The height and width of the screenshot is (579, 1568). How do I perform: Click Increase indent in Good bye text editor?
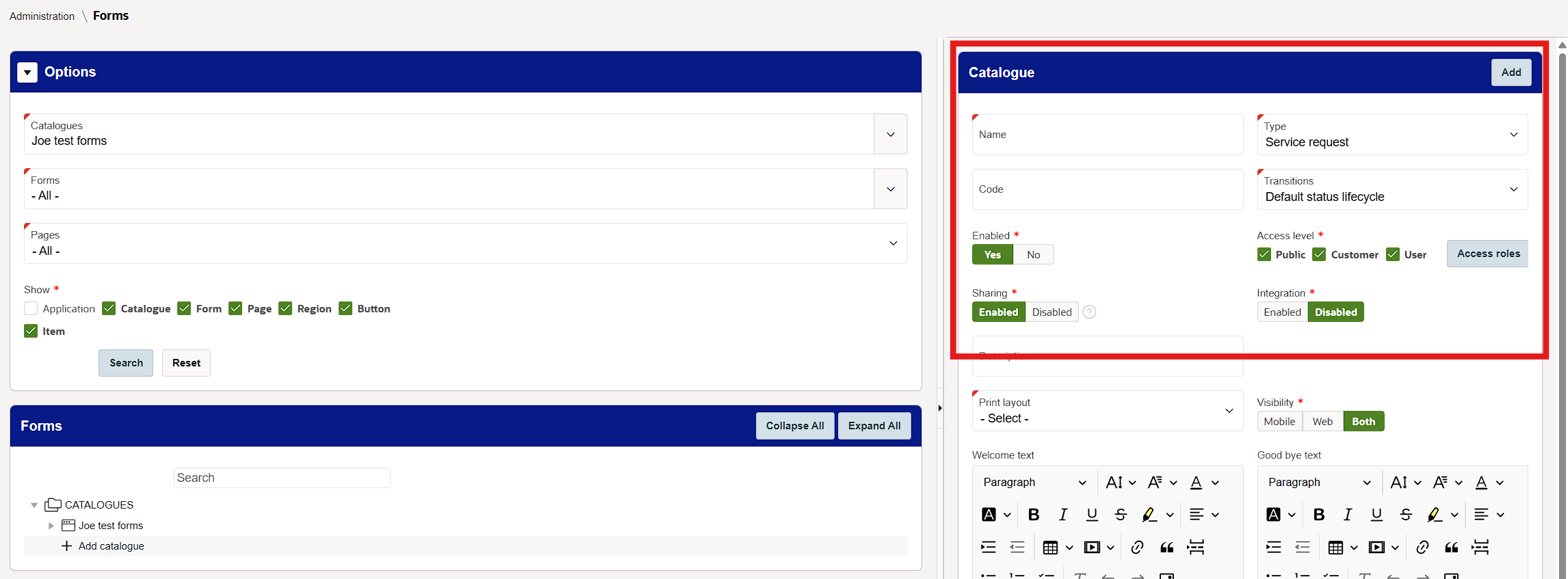tap(1273, 547)
